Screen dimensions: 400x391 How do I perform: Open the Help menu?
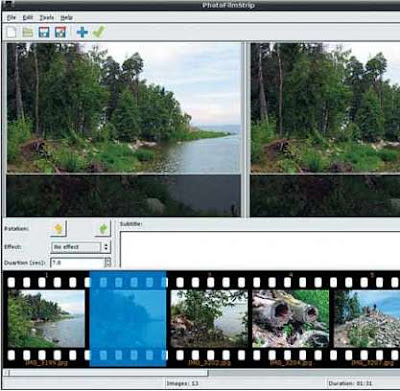tap(66, 17)
